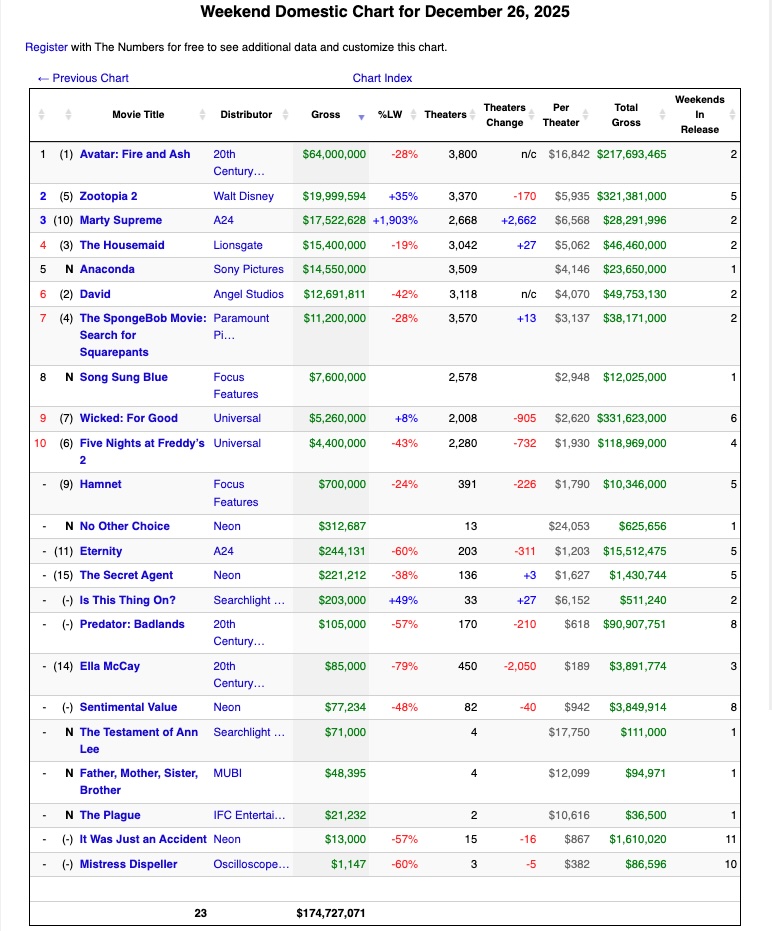Click the $64,000,000 gross cell
The width and height of the screenshot is (772, 931).
334,154
